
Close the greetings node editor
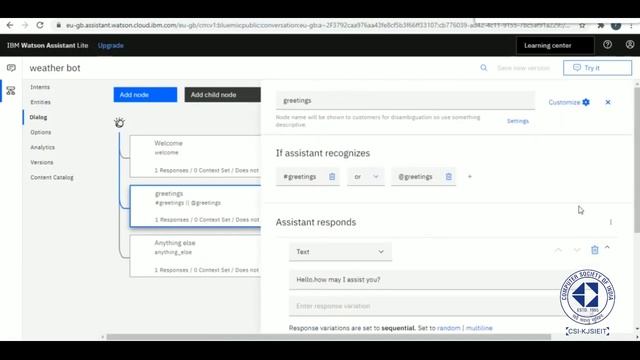tap(608, 102)
